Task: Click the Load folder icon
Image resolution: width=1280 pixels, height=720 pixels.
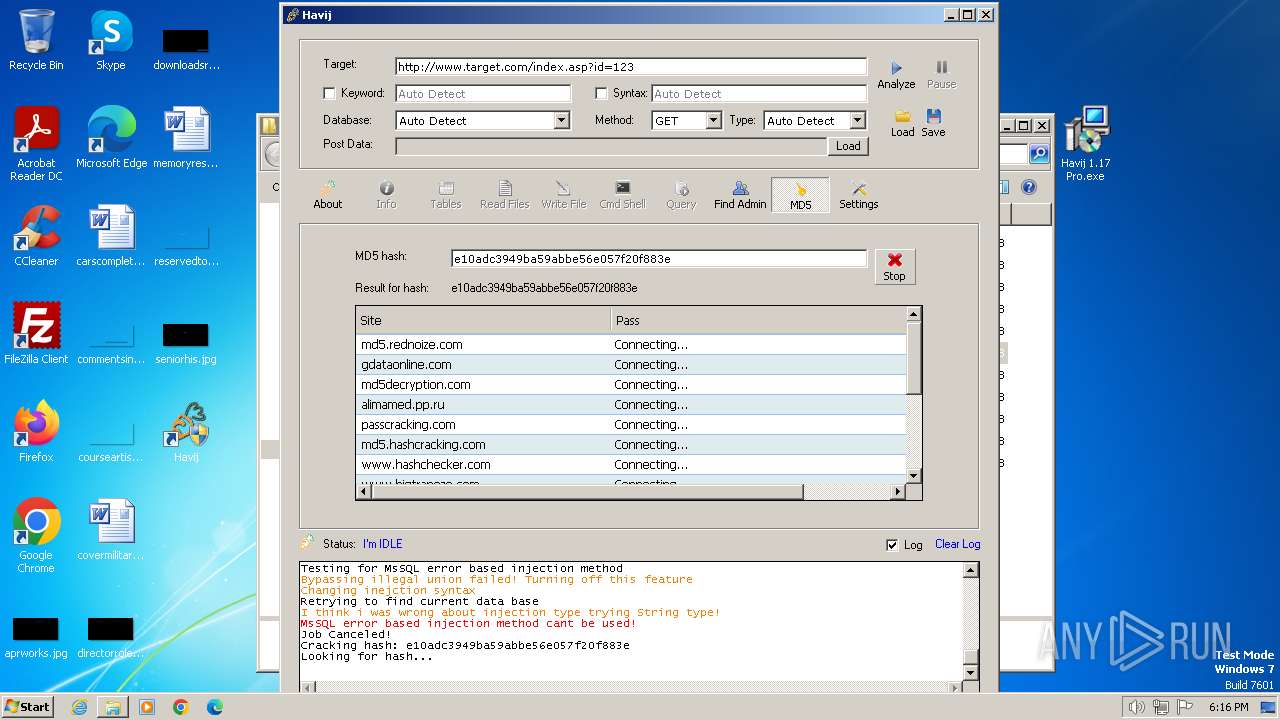Action: pyautogui.click(x=902, y=116)
